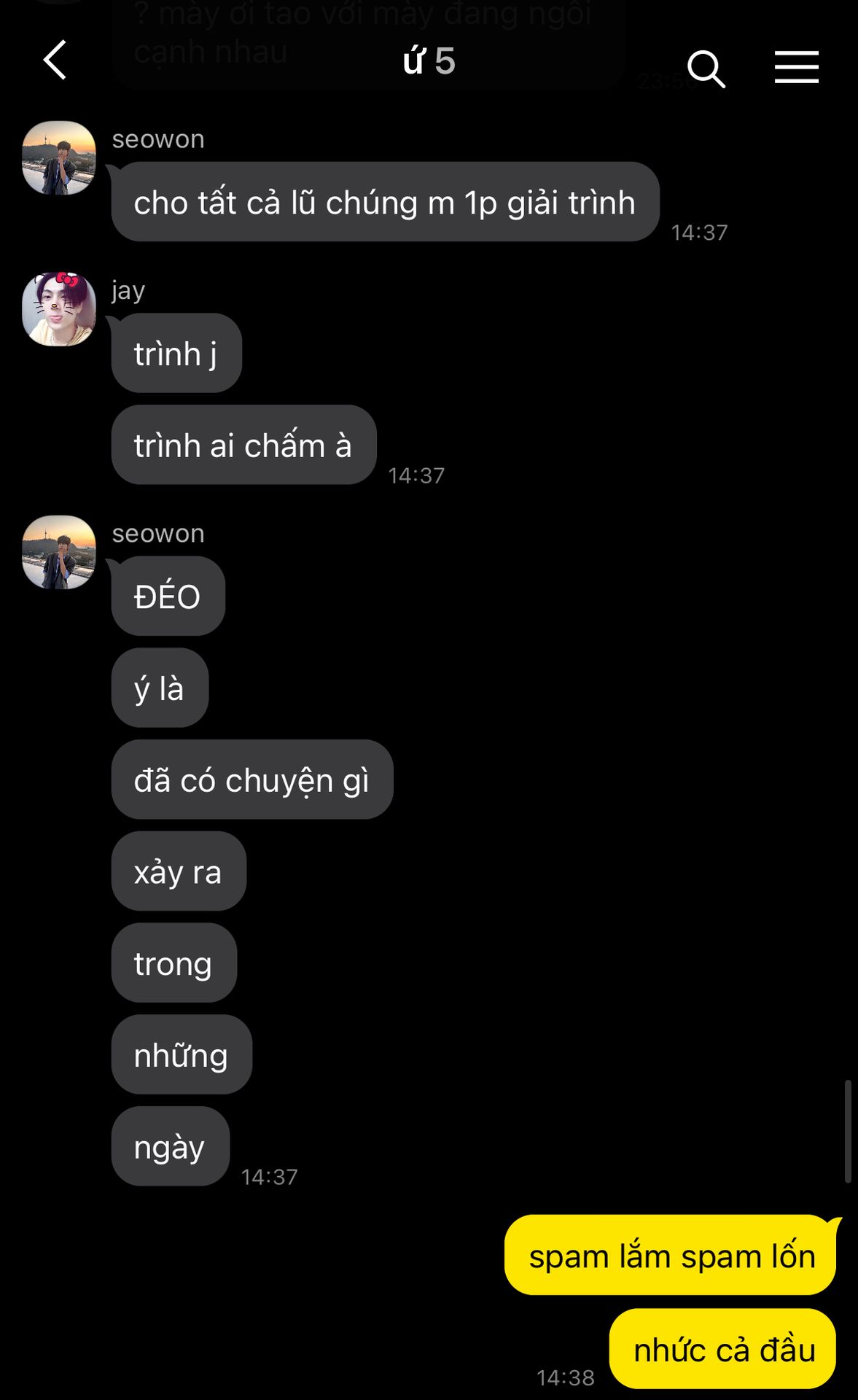Tap the 'trình j' message bubble
858x1400 pixels.
tap(176, 353)
